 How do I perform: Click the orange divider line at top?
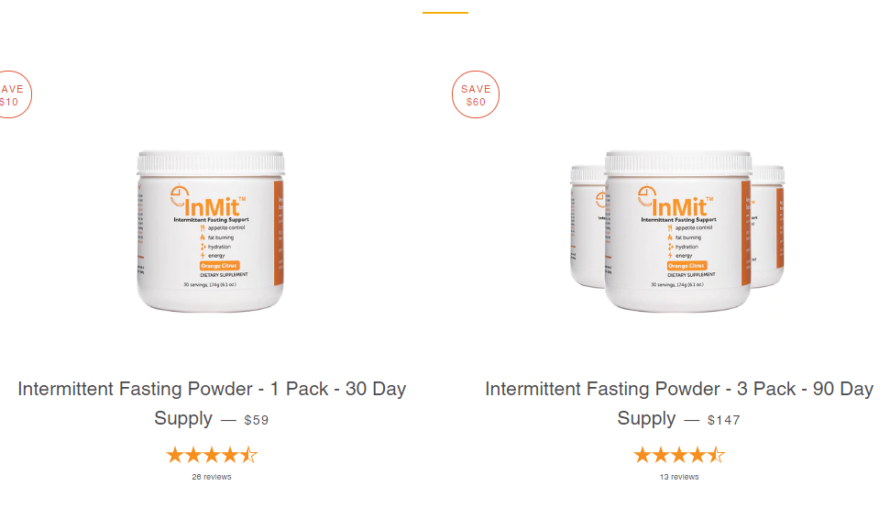pos(446,12)
